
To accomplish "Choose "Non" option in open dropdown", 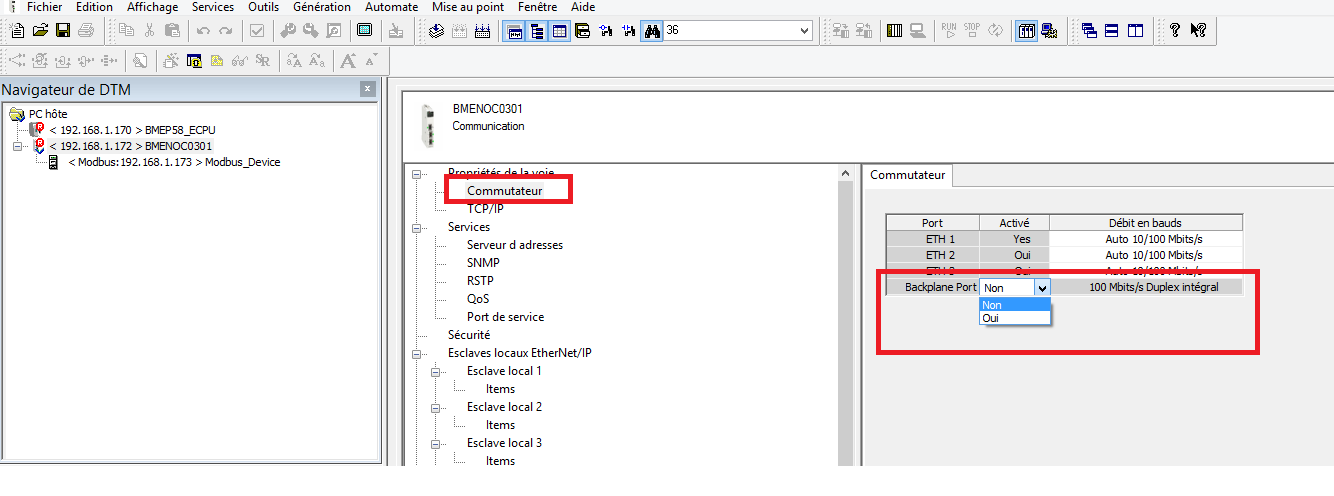I will [1014, 305].
